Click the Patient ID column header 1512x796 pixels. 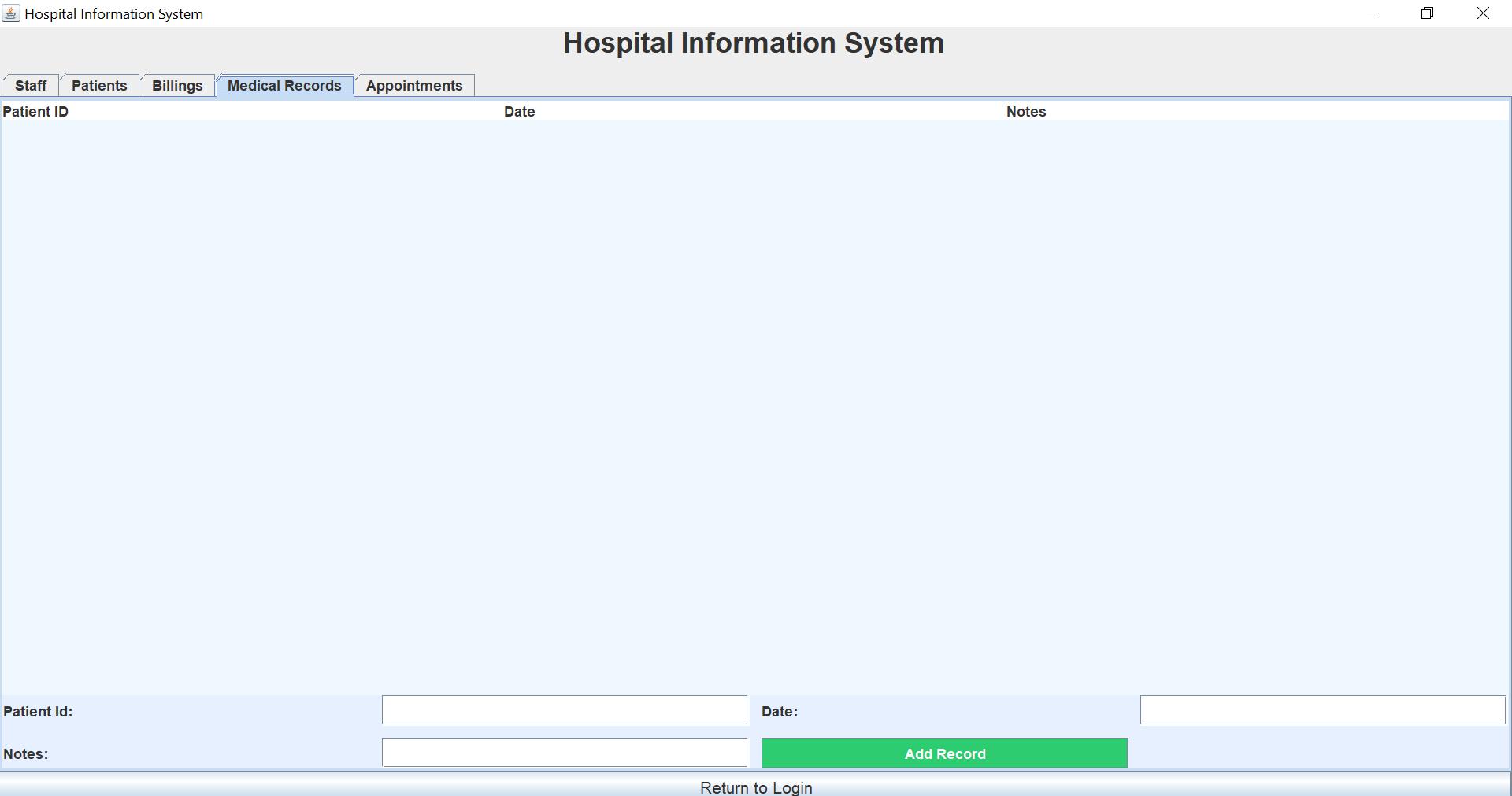[x=252, y=112]
